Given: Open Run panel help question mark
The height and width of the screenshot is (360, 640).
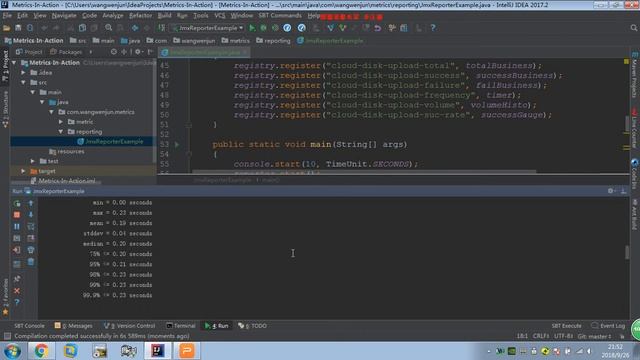Looking at the screenshot, I should 17,302.
